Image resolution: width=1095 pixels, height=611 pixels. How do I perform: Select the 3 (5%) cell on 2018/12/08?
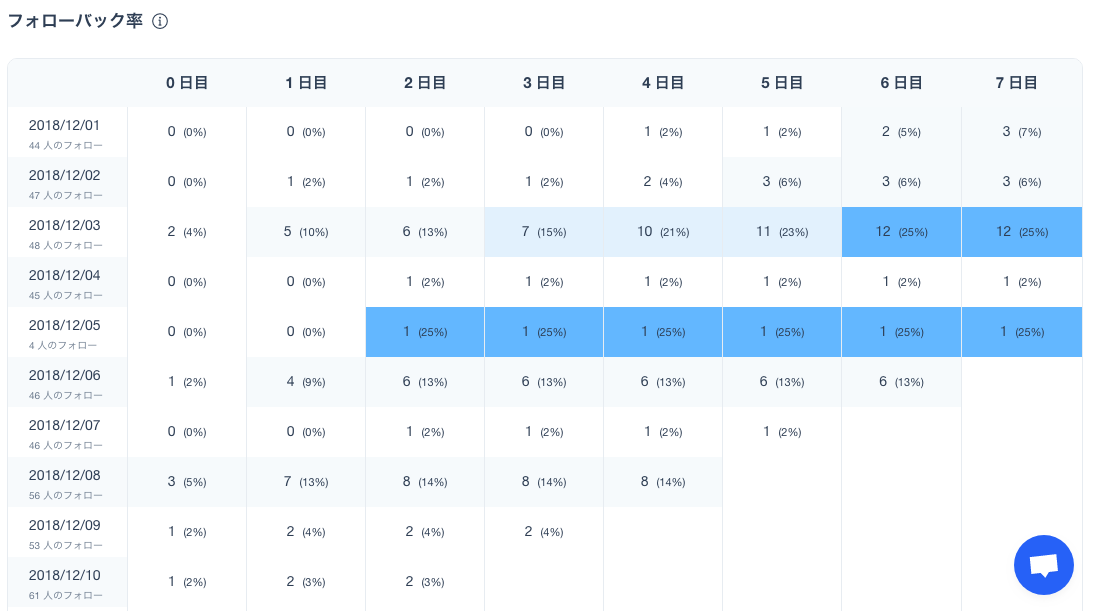coord(186,482)
